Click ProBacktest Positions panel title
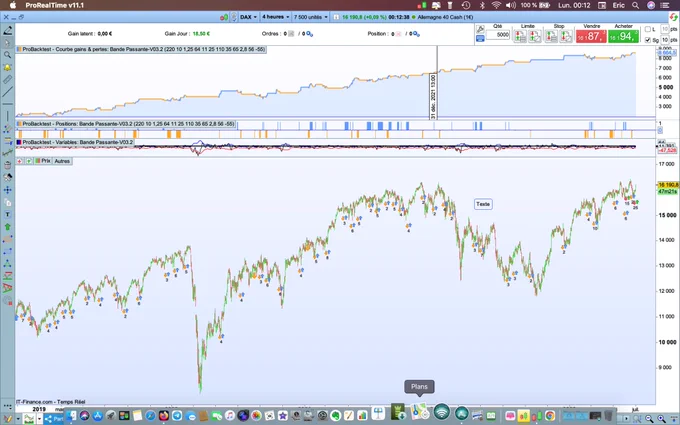Image resolution: width=680 pixels, height=425 pixels. click(128, 124)
